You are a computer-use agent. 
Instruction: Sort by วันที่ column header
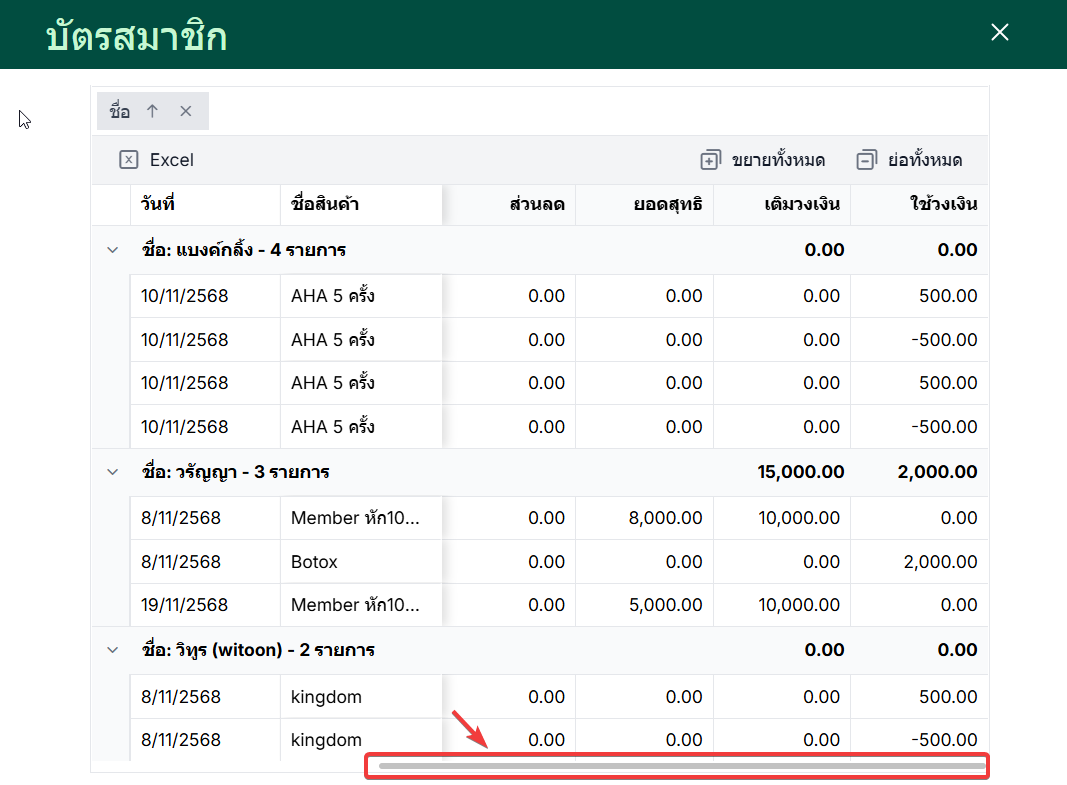(158, 205)
